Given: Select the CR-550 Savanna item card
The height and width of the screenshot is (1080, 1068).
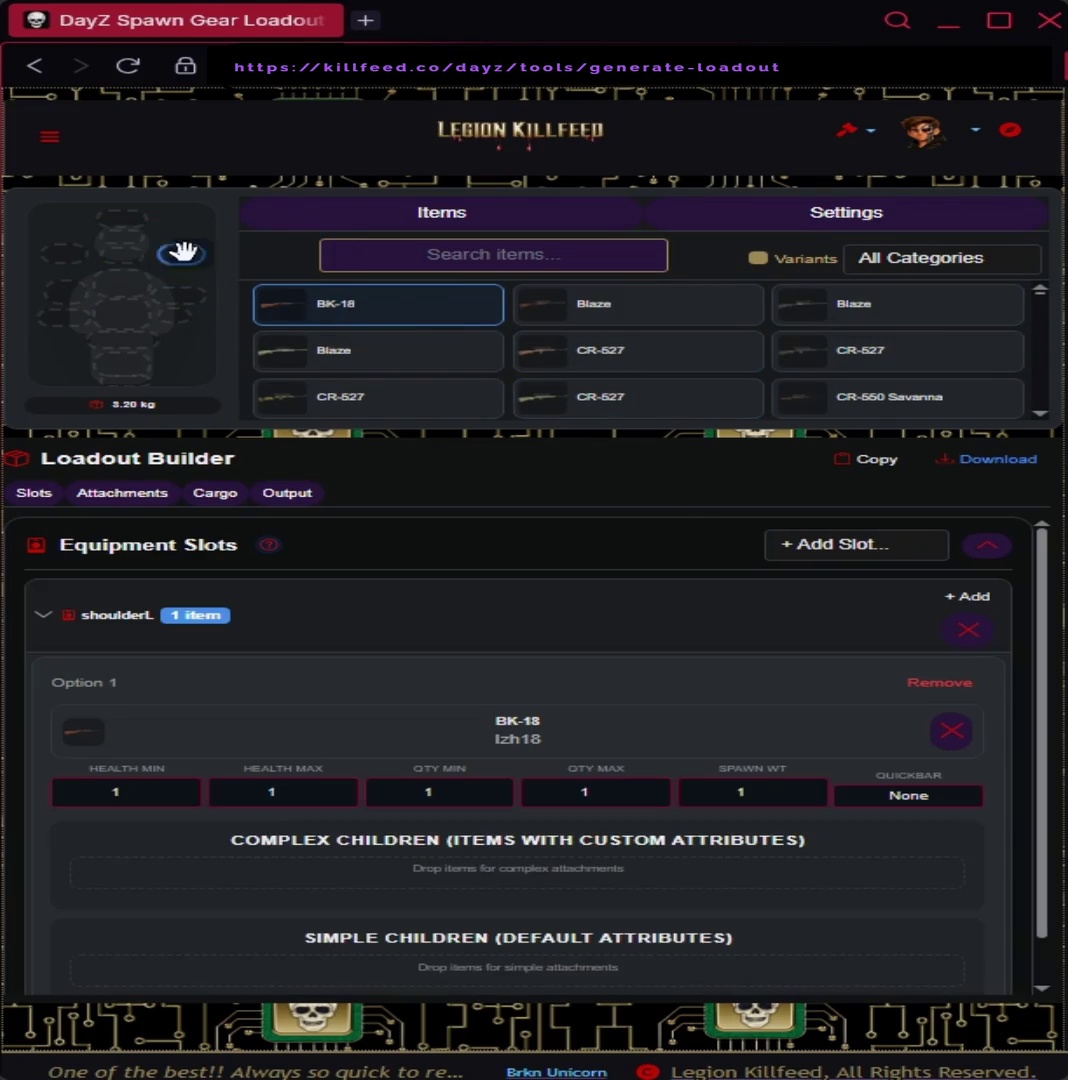Looking at the screenshot, I should click(x=897, y=397).
